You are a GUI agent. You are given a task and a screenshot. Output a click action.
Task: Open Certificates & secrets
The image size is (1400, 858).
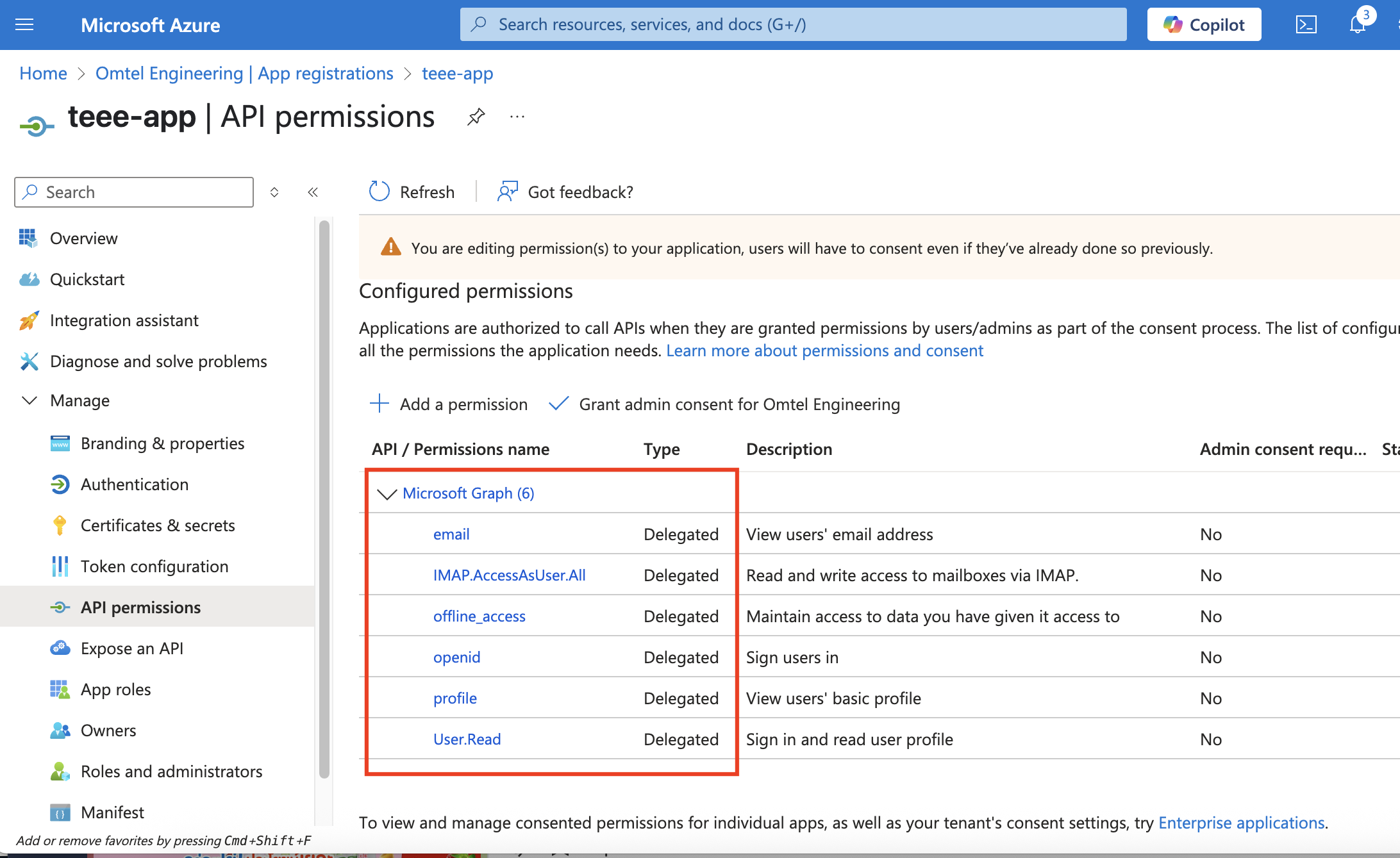[x=158, y=525]
